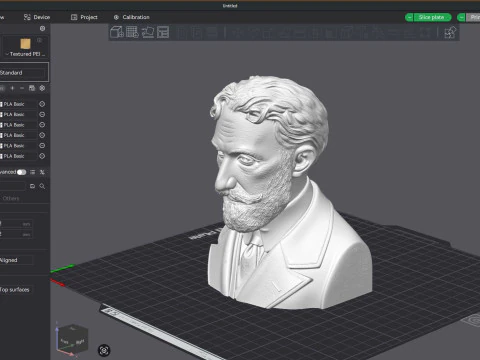
Task: Toggle the Advanced settings switch
Action: 22,172
